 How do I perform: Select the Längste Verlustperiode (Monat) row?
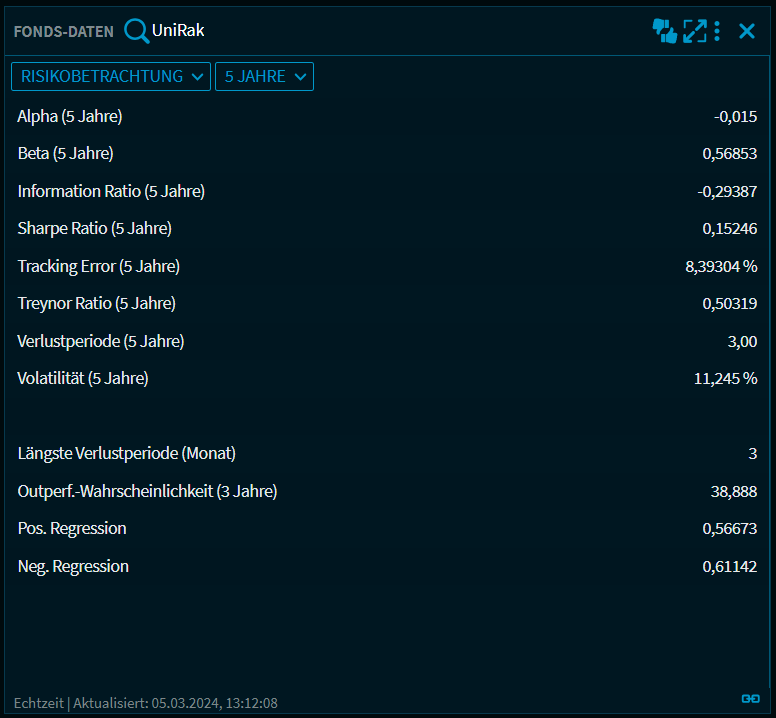click(127, 454)
